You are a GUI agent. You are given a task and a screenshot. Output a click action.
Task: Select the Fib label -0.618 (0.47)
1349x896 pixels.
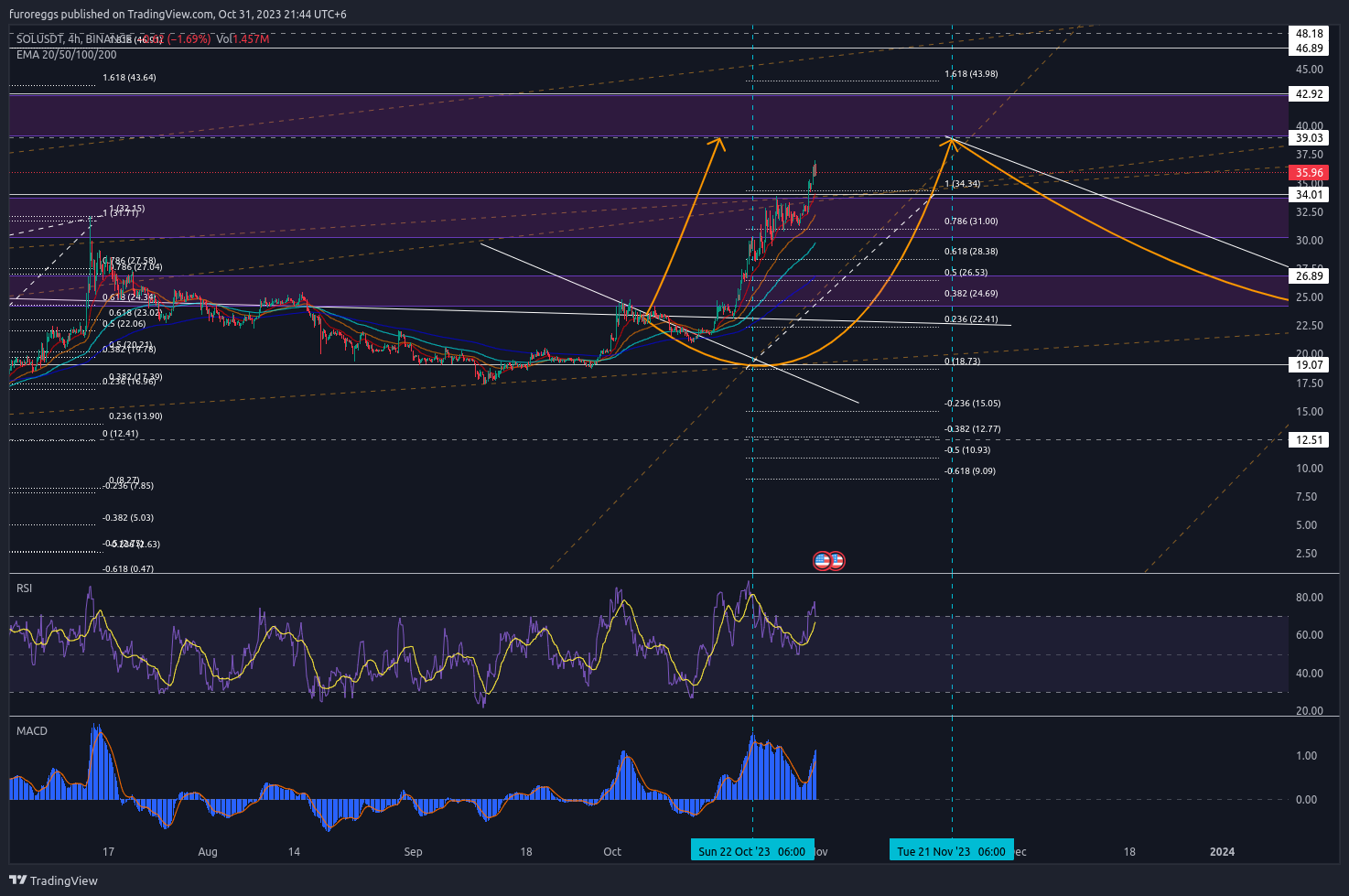[x=128, y=569]
